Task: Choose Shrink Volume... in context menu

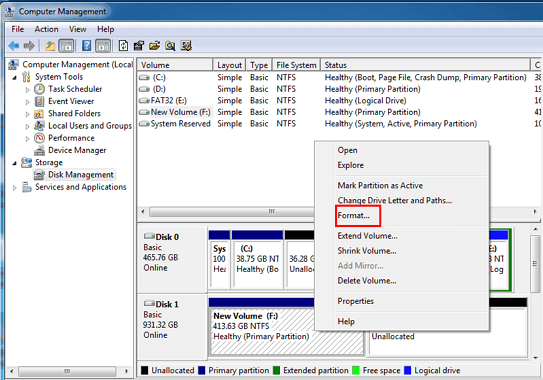Action: (367, 251)
